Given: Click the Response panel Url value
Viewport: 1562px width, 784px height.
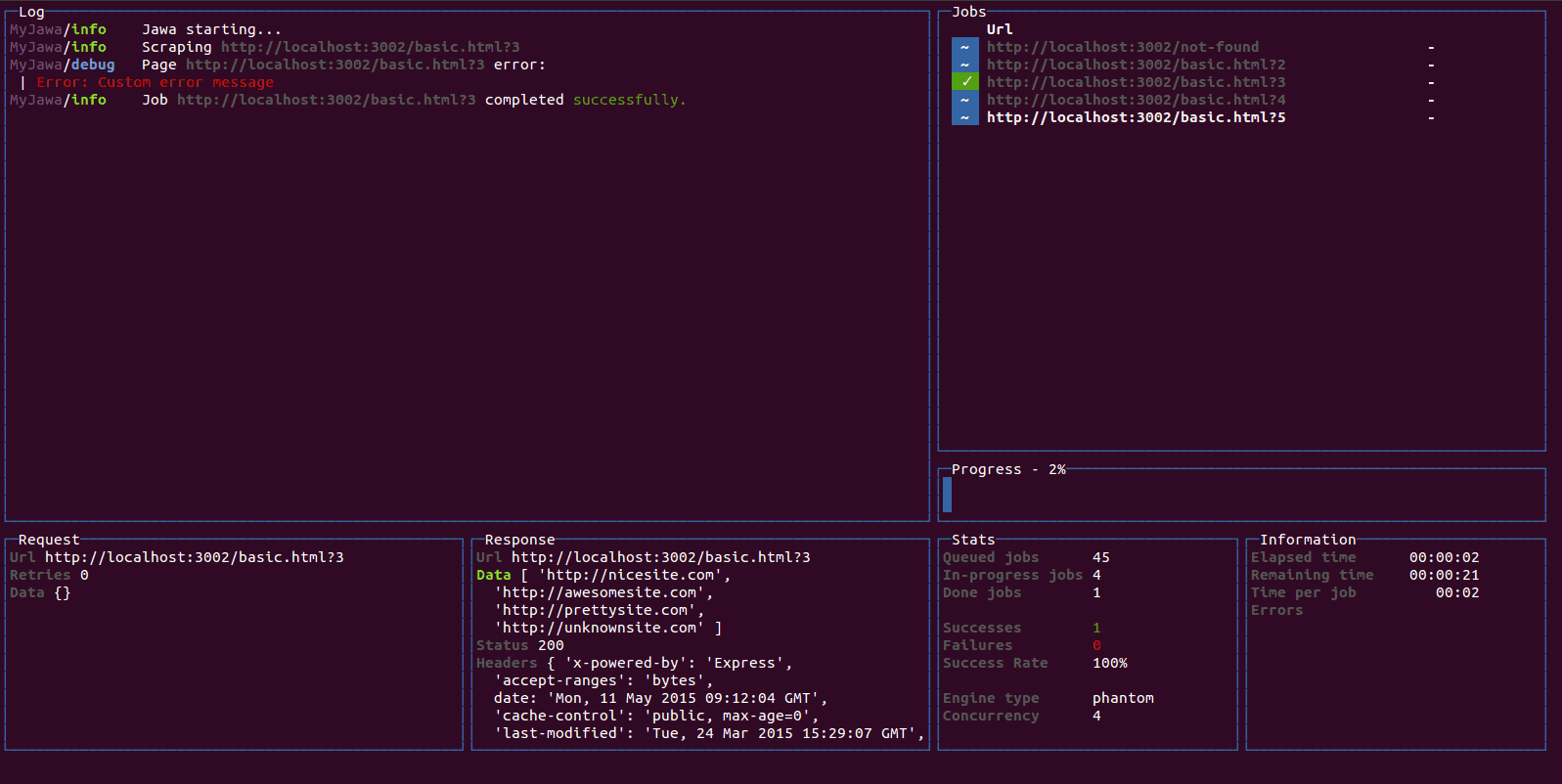Looking at the screenshot, I should [x=660, y=557].
